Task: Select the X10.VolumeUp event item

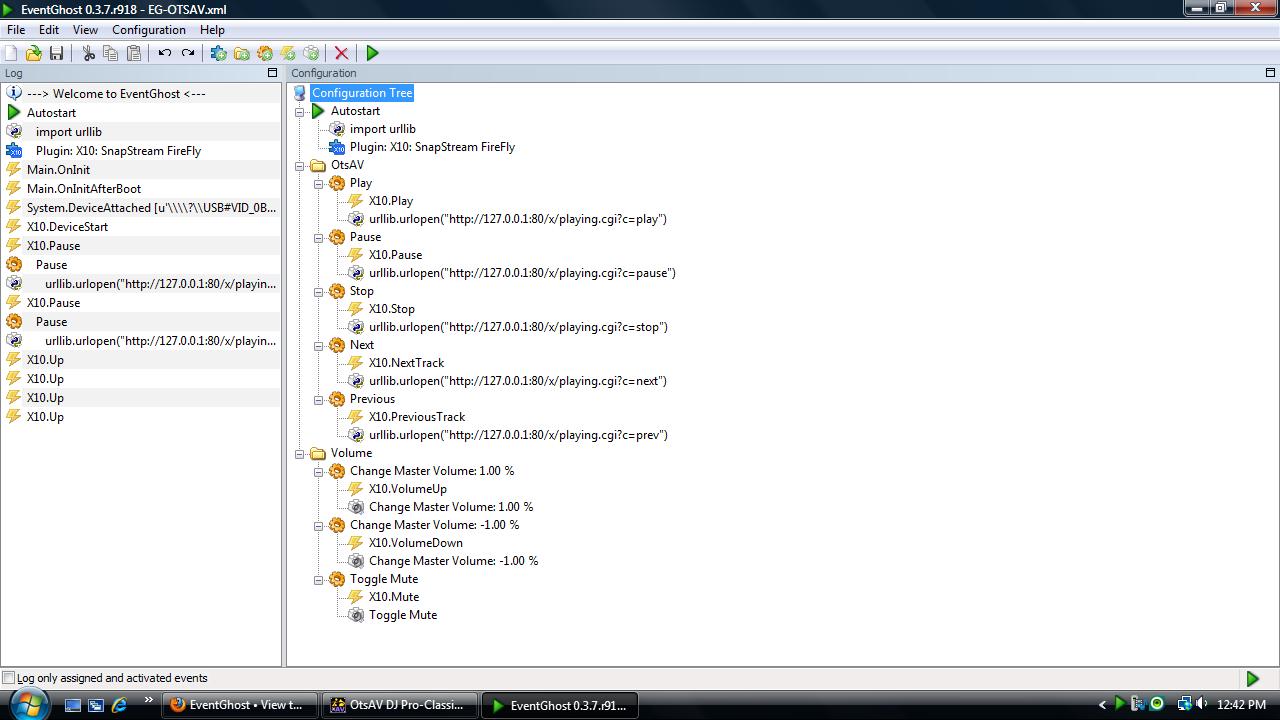Action: (x=407, y=489)
